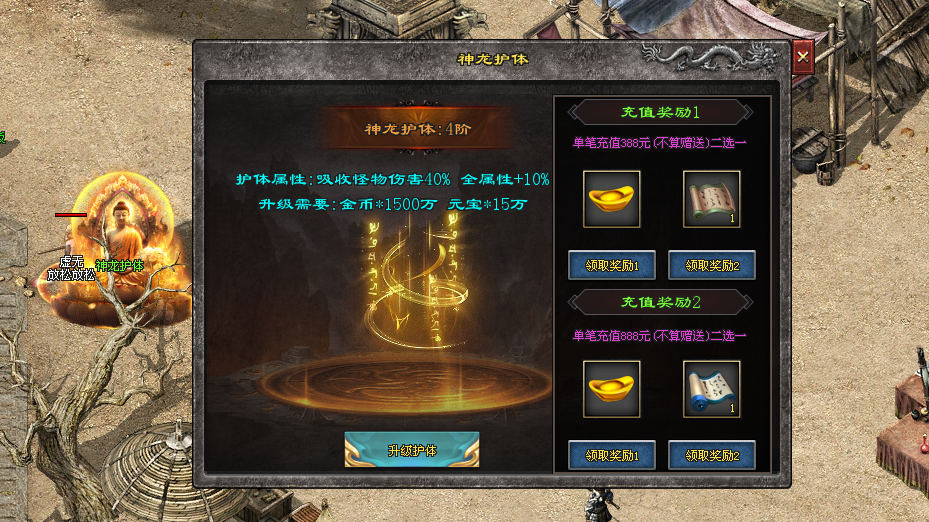
Task: Claim 领取奖励1 in 充值奖励2 section
Action: click(611, 455)
